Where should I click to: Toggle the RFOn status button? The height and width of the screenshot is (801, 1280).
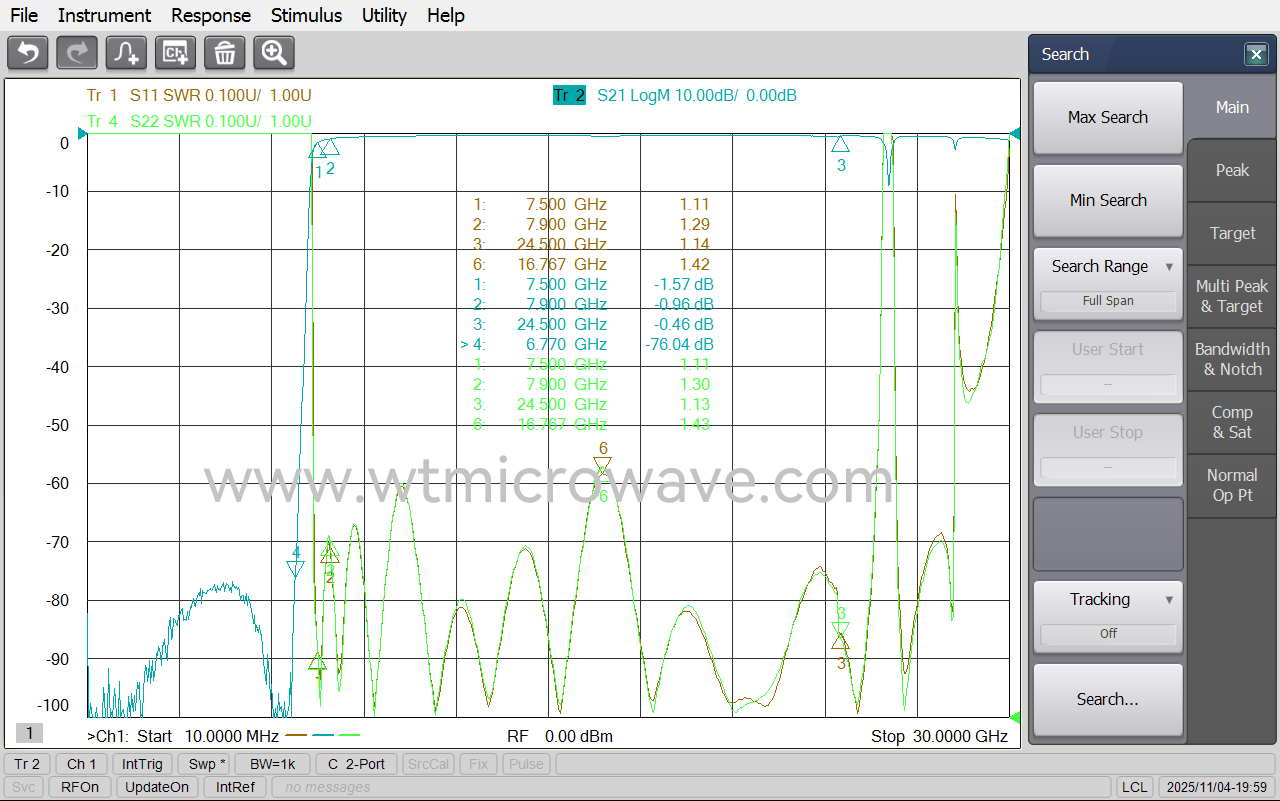[80, 787]
